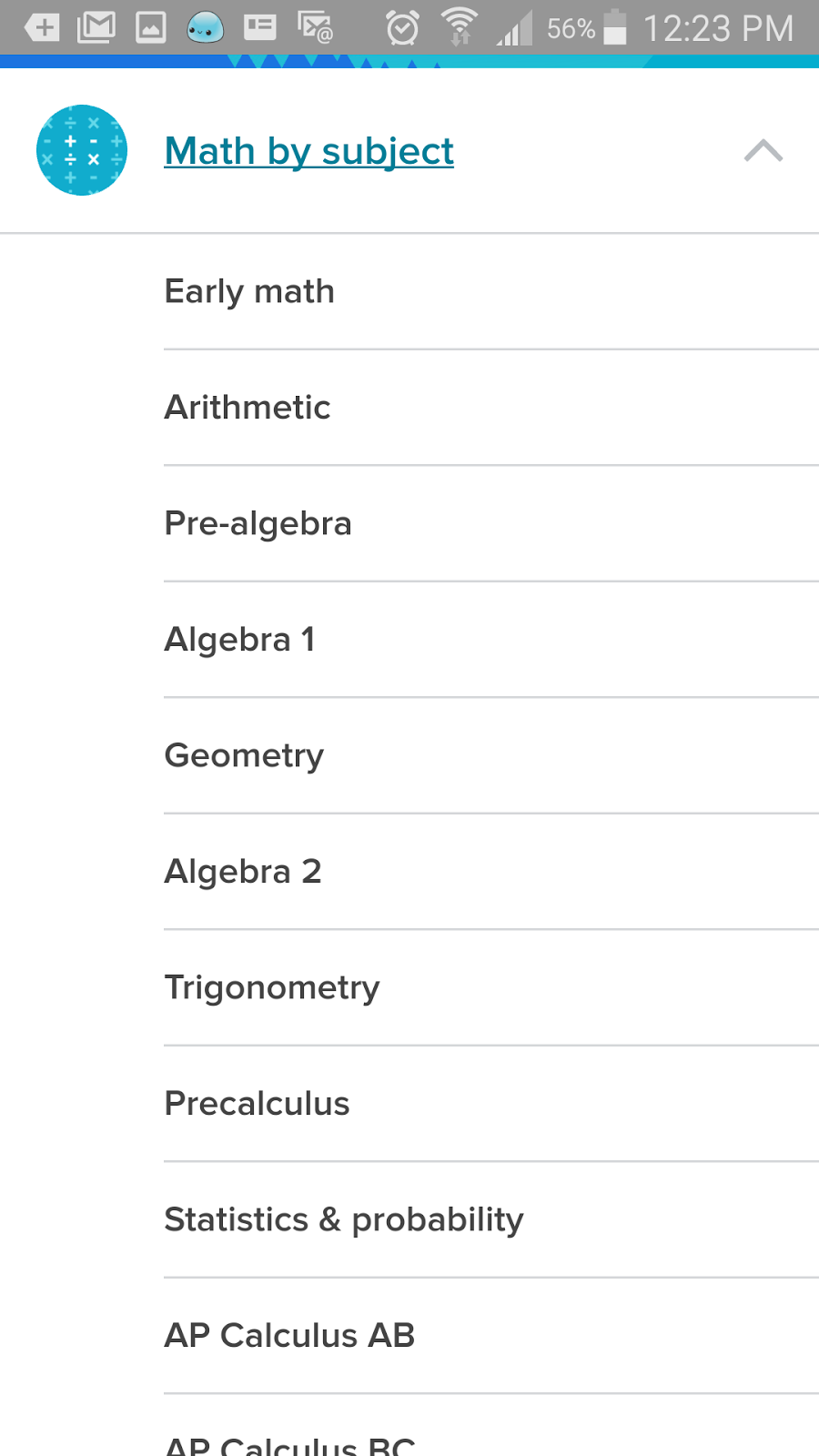This screenshot has height=1456, width=819.
Task: Tap the blue blob app notification icon
Action: (205, 28)
